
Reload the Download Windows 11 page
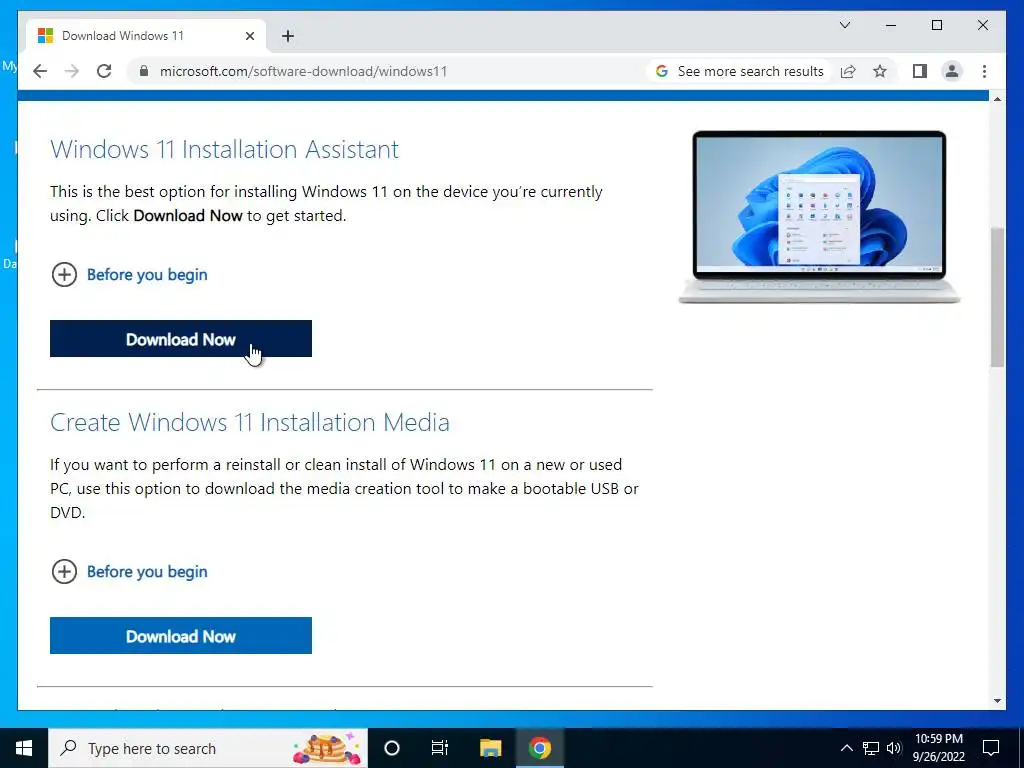tap(104, 71)
